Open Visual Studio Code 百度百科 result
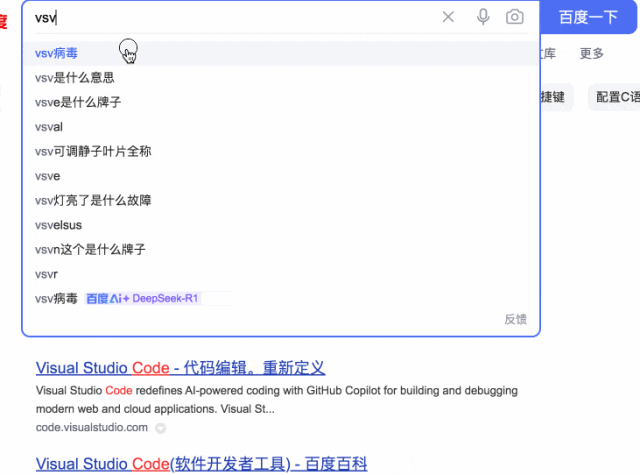The image size is (640, 475). pos(202,464)
